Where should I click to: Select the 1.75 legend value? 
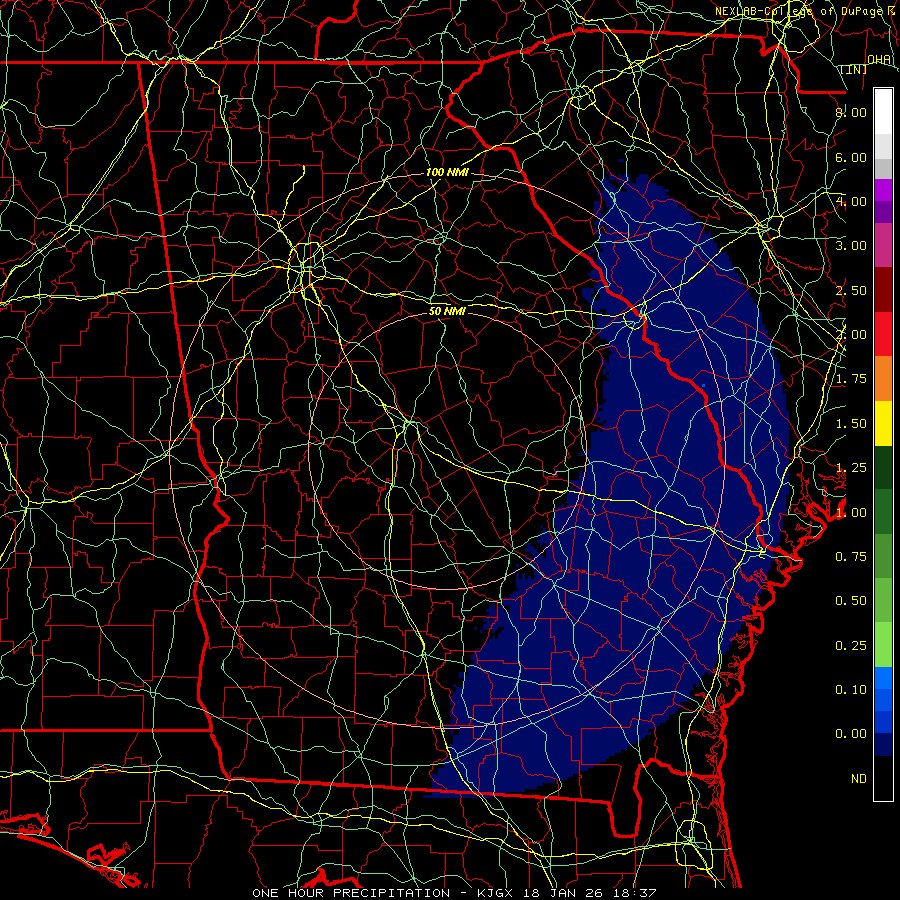851,379
